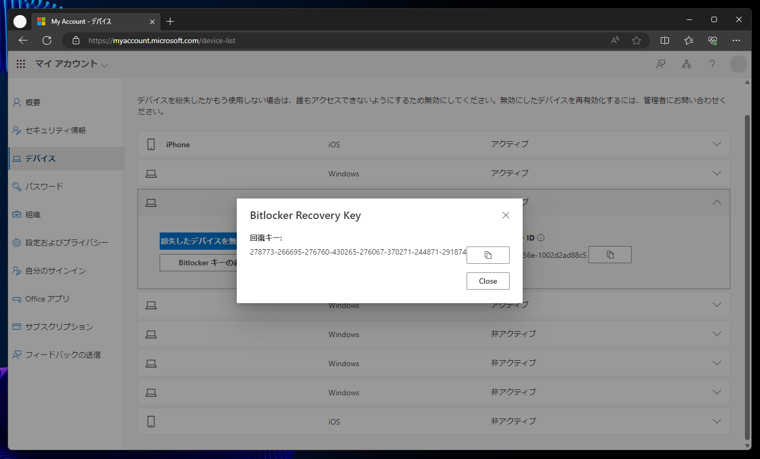Click the Bitlocker キーの表示 button
The image size is (760, 459).
click(x=198, y=263)
